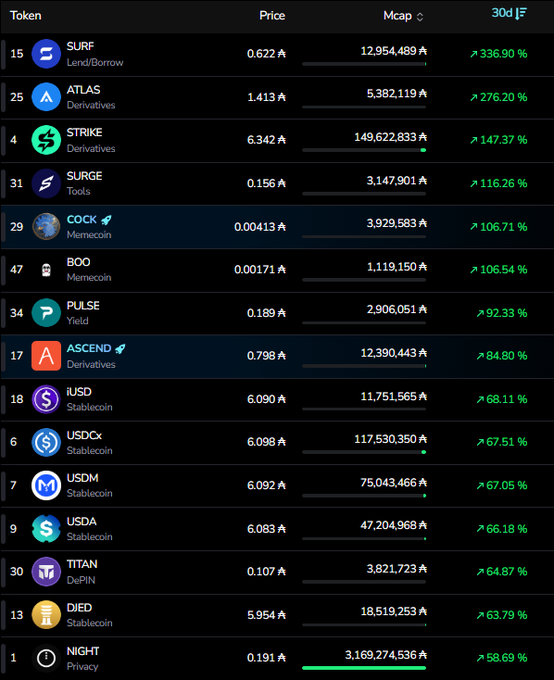Click the STRIKE token logo icon
The image size is (554, 680).
pos(46,140)
